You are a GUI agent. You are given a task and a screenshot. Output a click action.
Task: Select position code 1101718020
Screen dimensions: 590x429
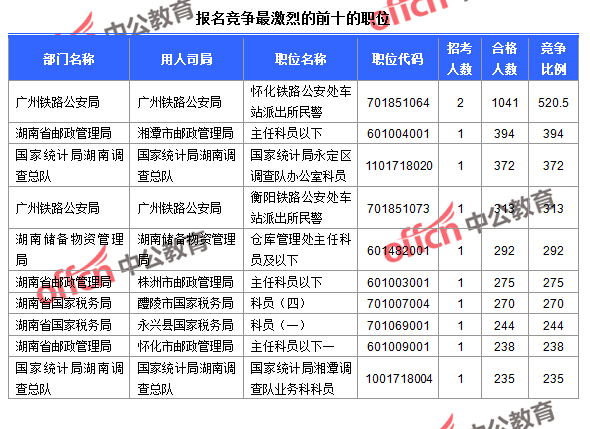399,166
